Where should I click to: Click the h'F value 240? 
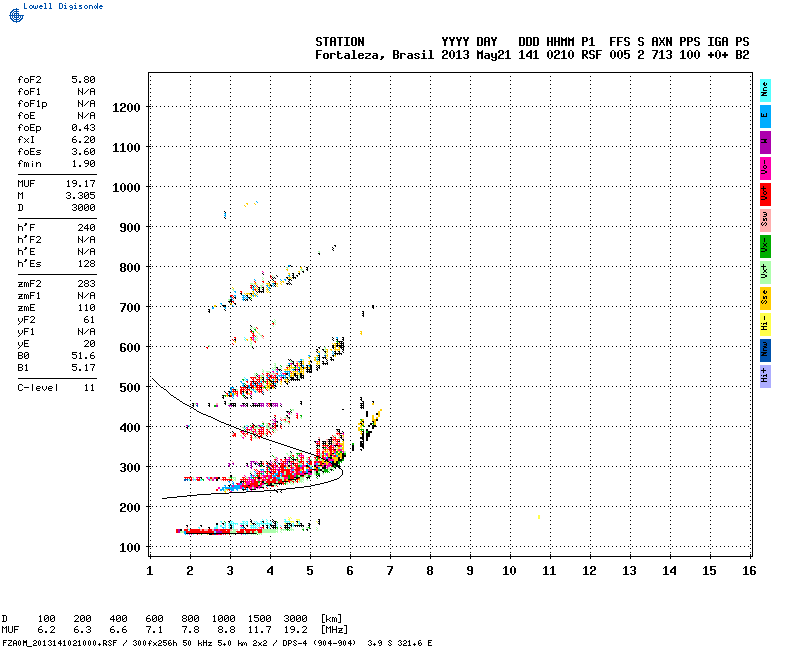[x=86, y=228]
